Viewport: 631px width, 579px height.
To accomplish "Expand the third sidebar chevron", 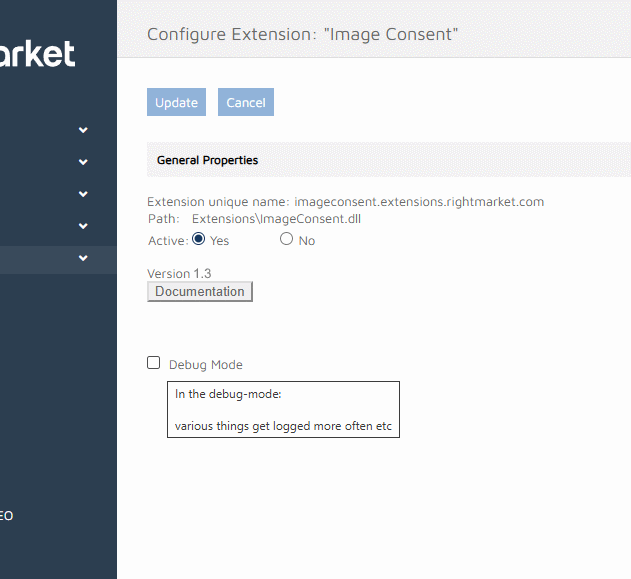I will point(83,194).
